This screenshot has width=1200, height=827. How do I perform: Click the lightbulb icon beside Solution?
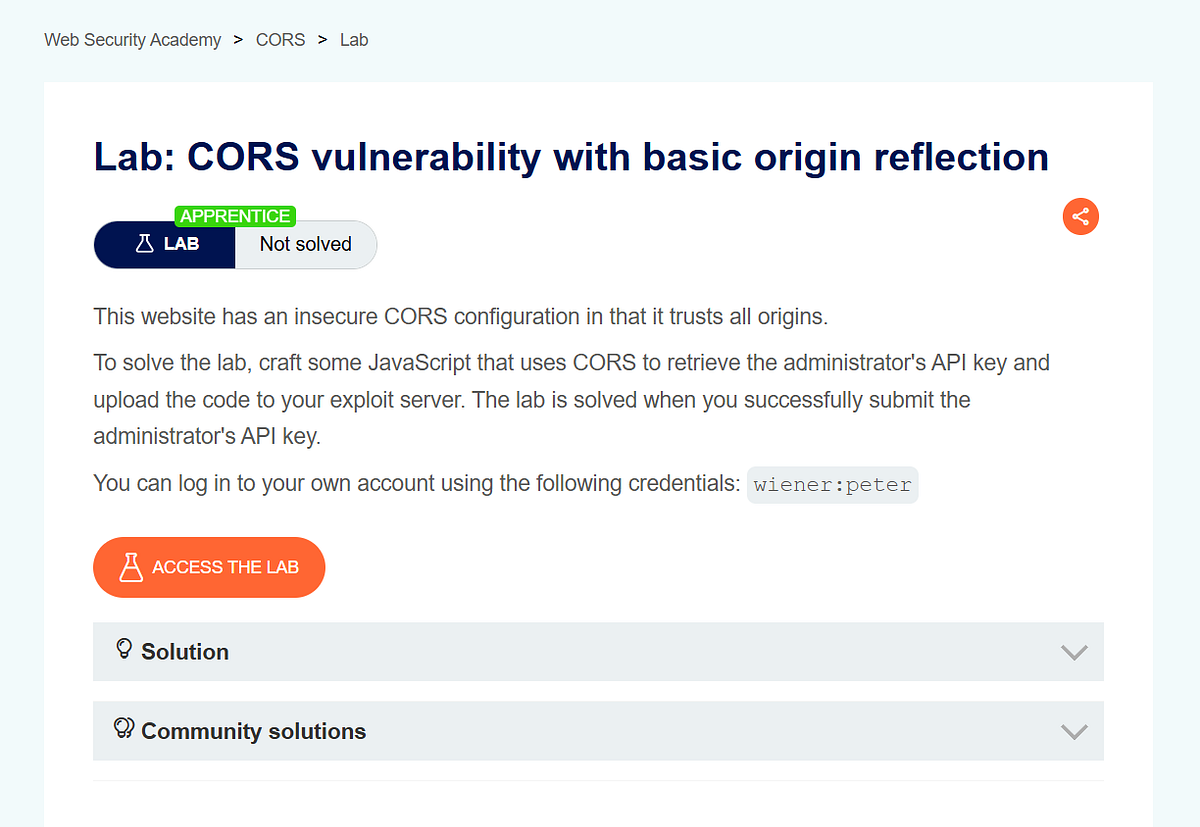124,650
